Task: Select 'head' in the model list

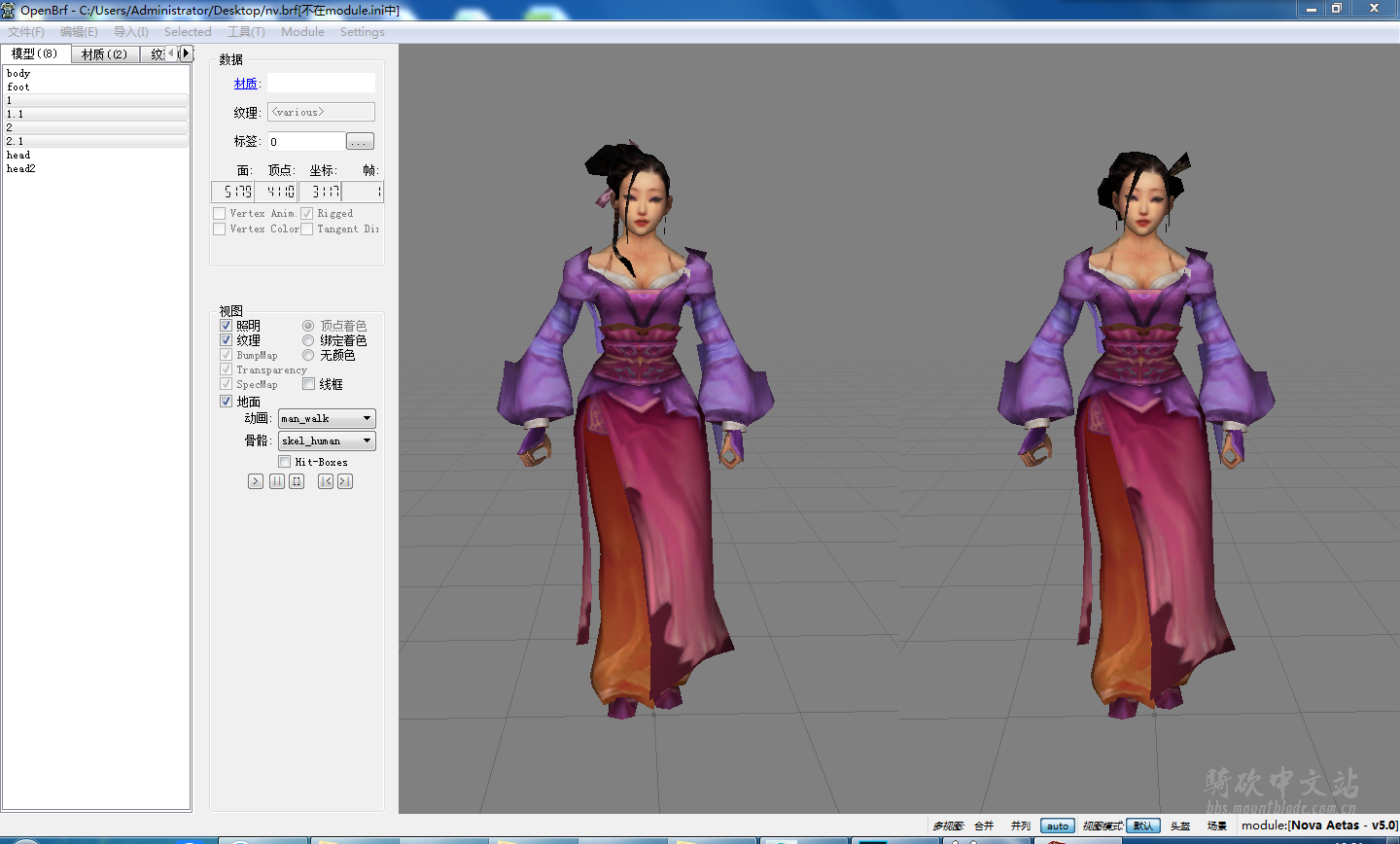Action: (x=95, y=155)
